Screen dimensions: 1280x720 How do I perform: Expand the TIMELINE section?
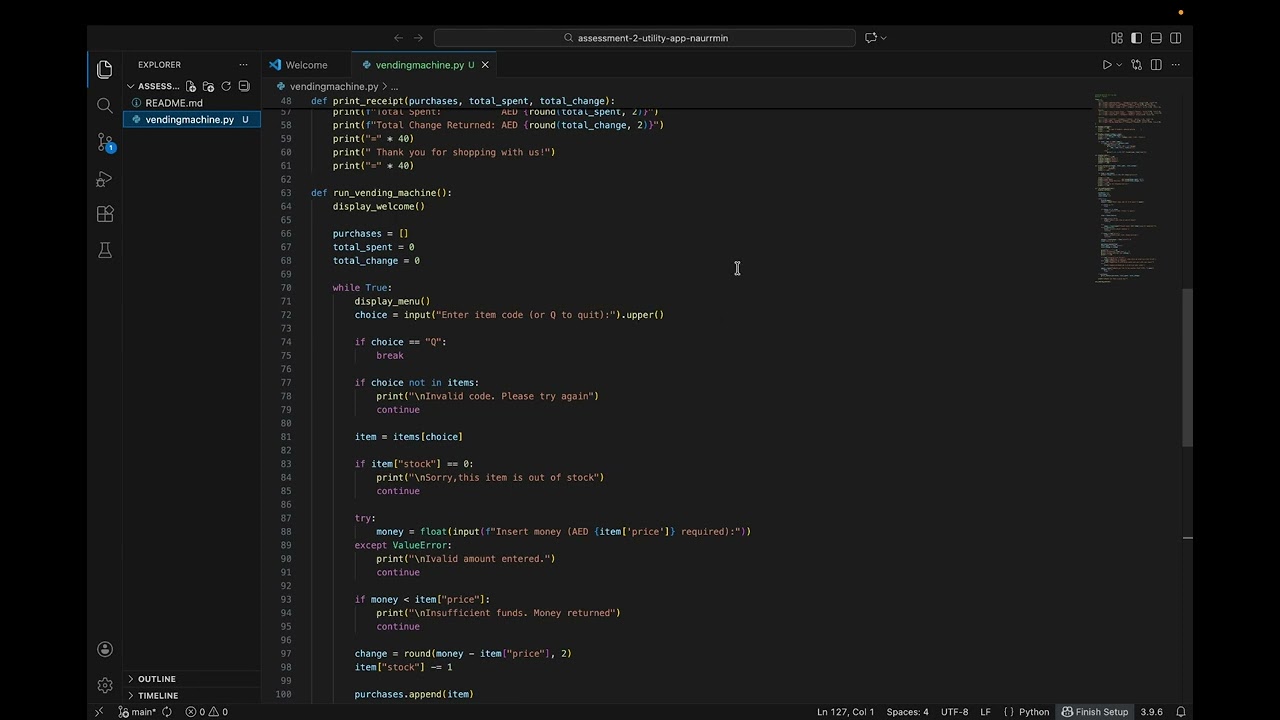(x=158, y=695)
